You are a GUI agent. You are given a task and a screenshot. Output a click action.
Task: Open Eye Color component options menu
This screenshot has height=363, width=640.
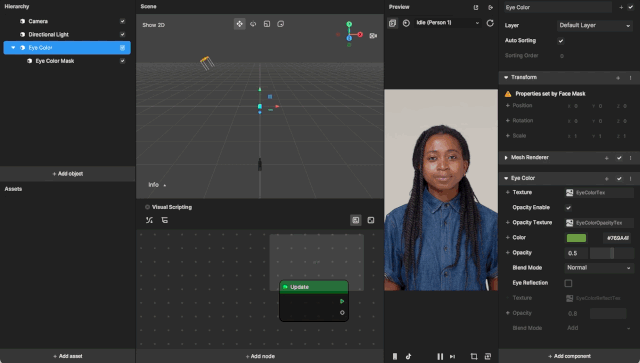coord(630,178)
